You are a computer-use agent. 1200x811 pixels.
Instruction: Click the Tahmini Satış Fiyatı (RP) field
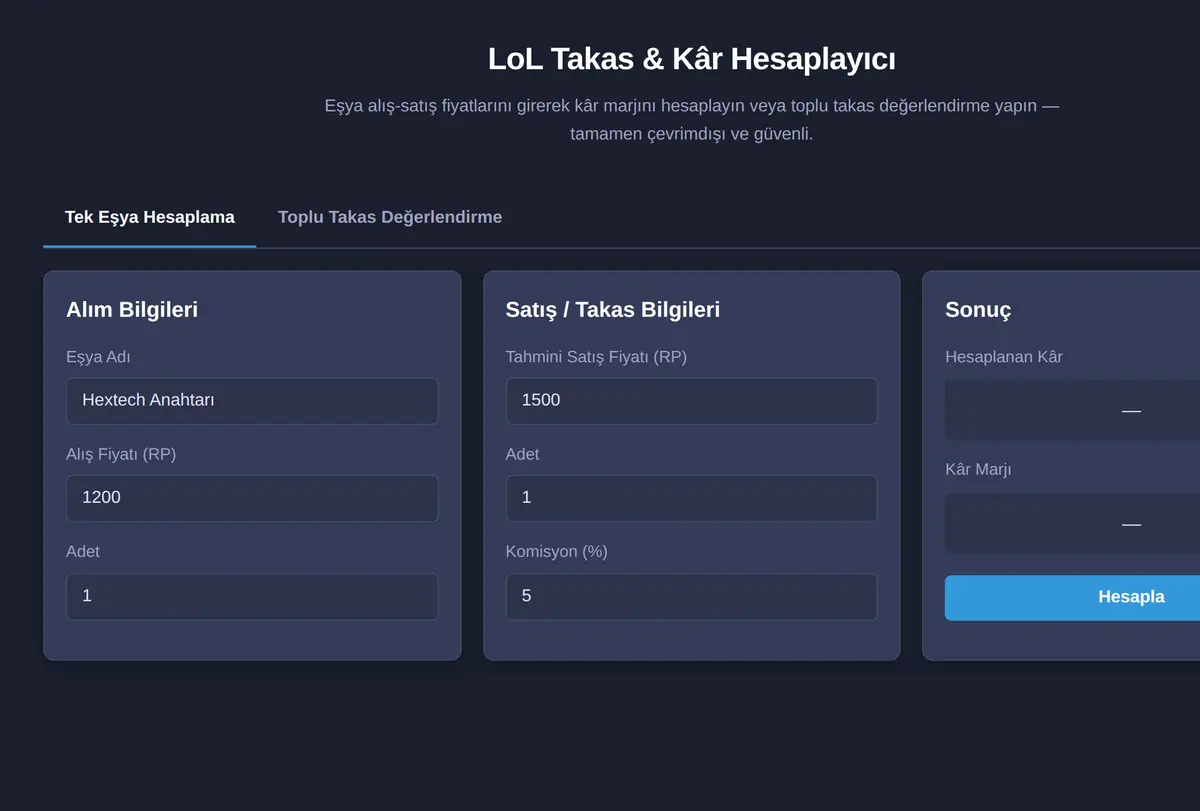click(x=691, y=401)
